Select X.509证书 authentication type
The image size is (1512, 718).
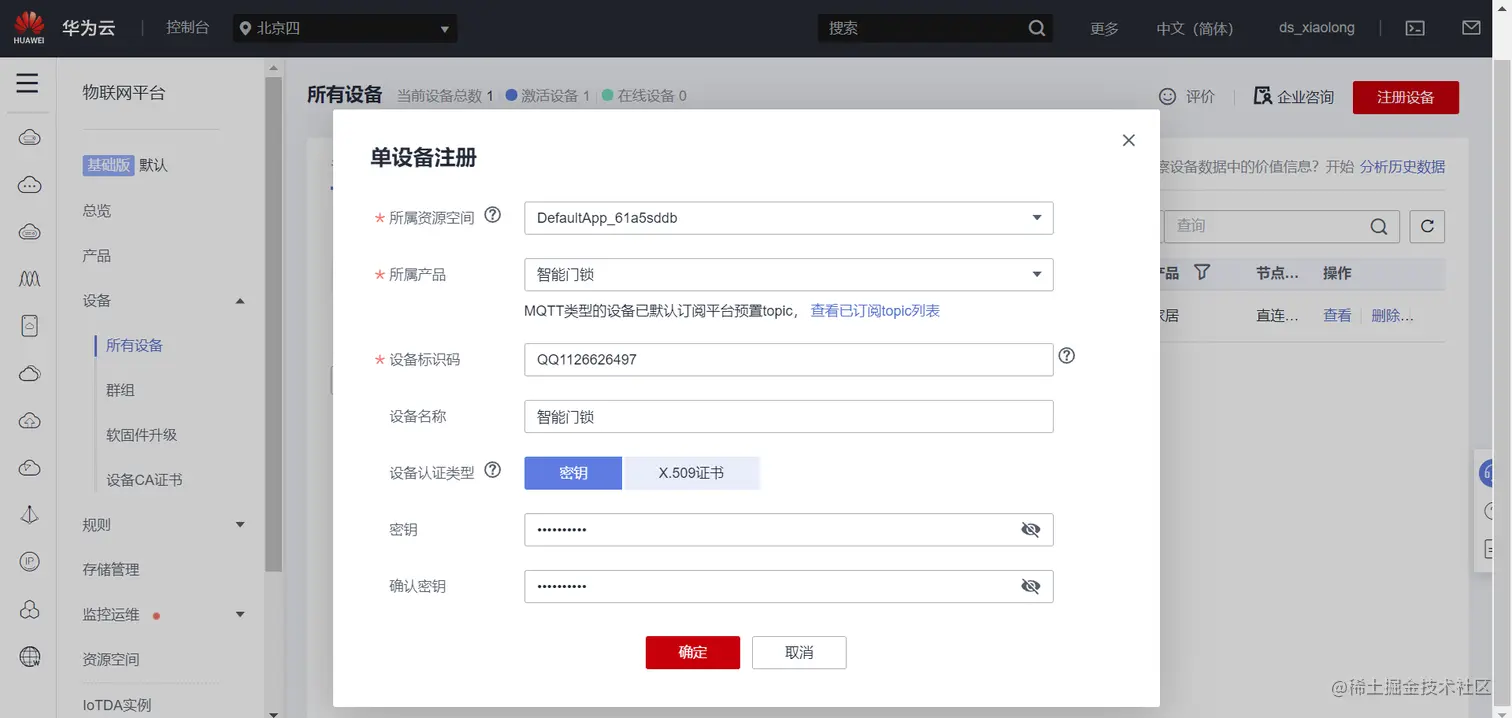tap(691, 473)
